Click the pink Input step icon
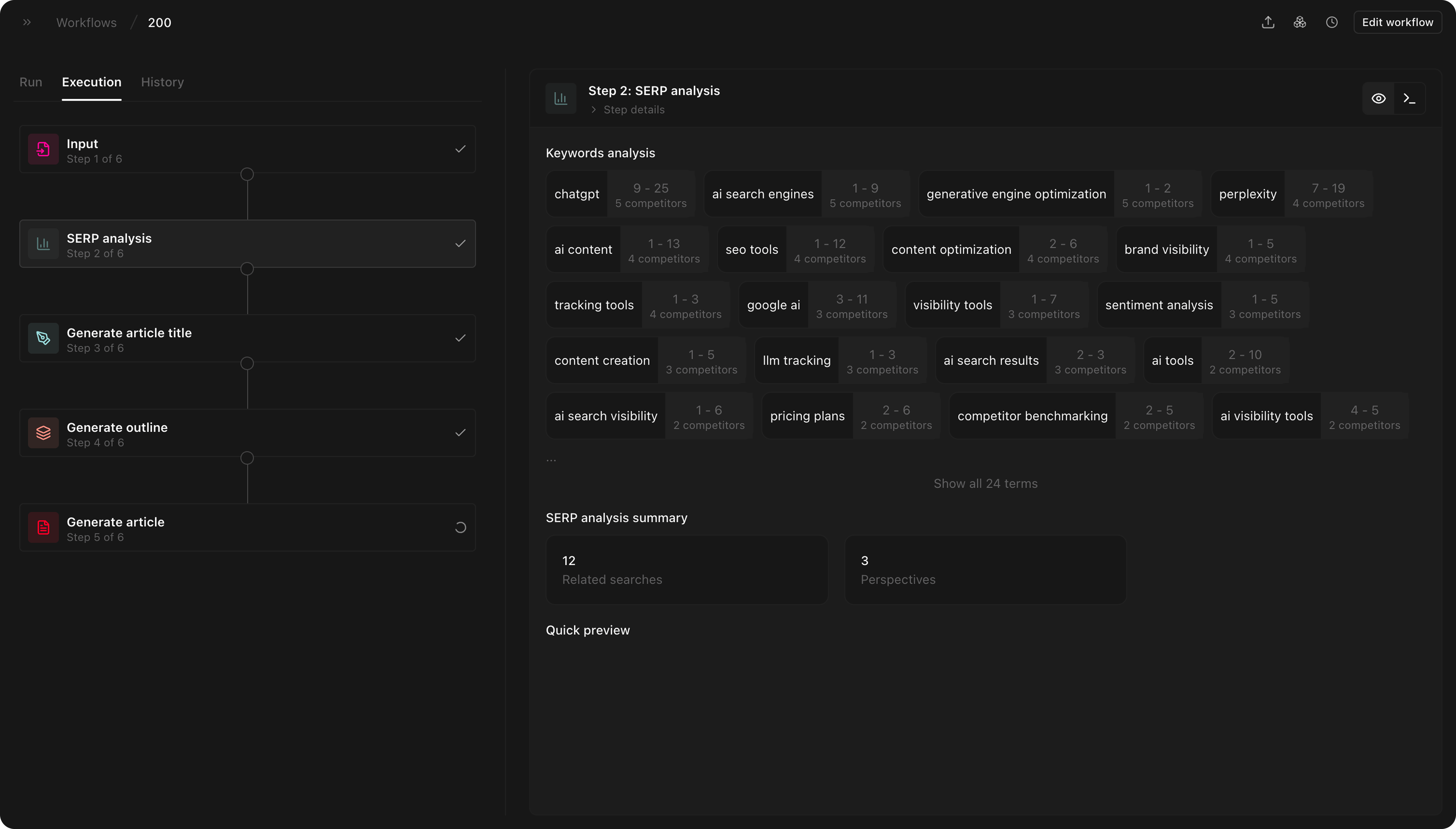 click(x=43, y=149)
